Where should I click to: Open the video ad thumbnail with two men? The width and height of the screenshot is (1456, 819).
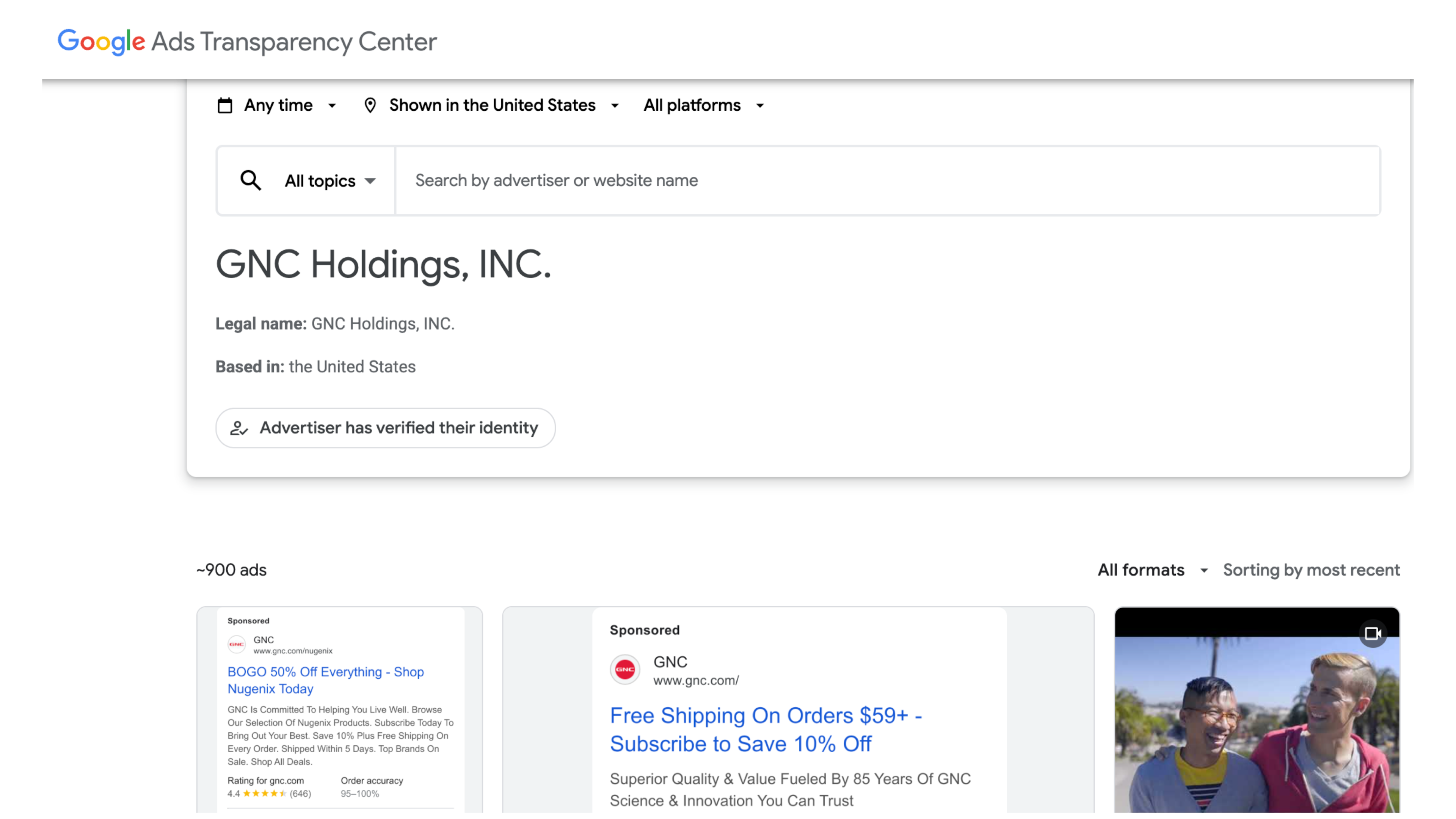(1257, 723)
